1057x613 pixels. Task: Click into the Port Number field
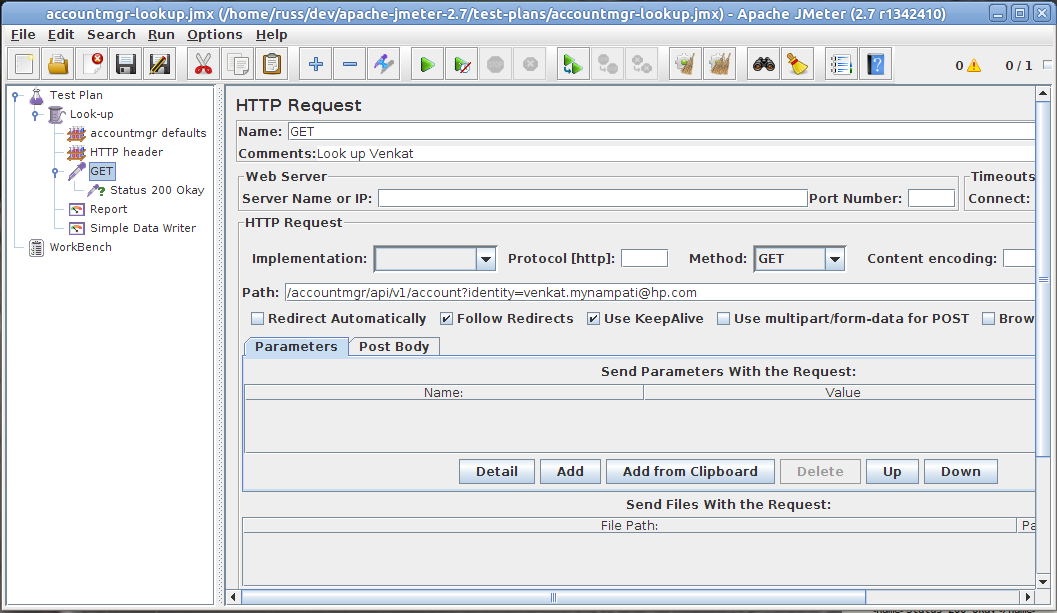[x=932, y=198]
